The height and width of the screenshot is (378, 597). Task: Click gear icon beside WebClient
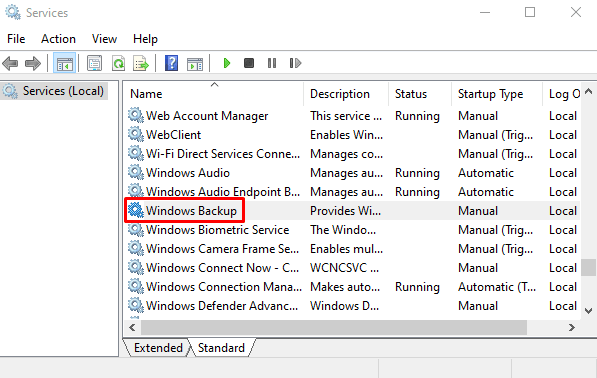(x=136, y=134)
